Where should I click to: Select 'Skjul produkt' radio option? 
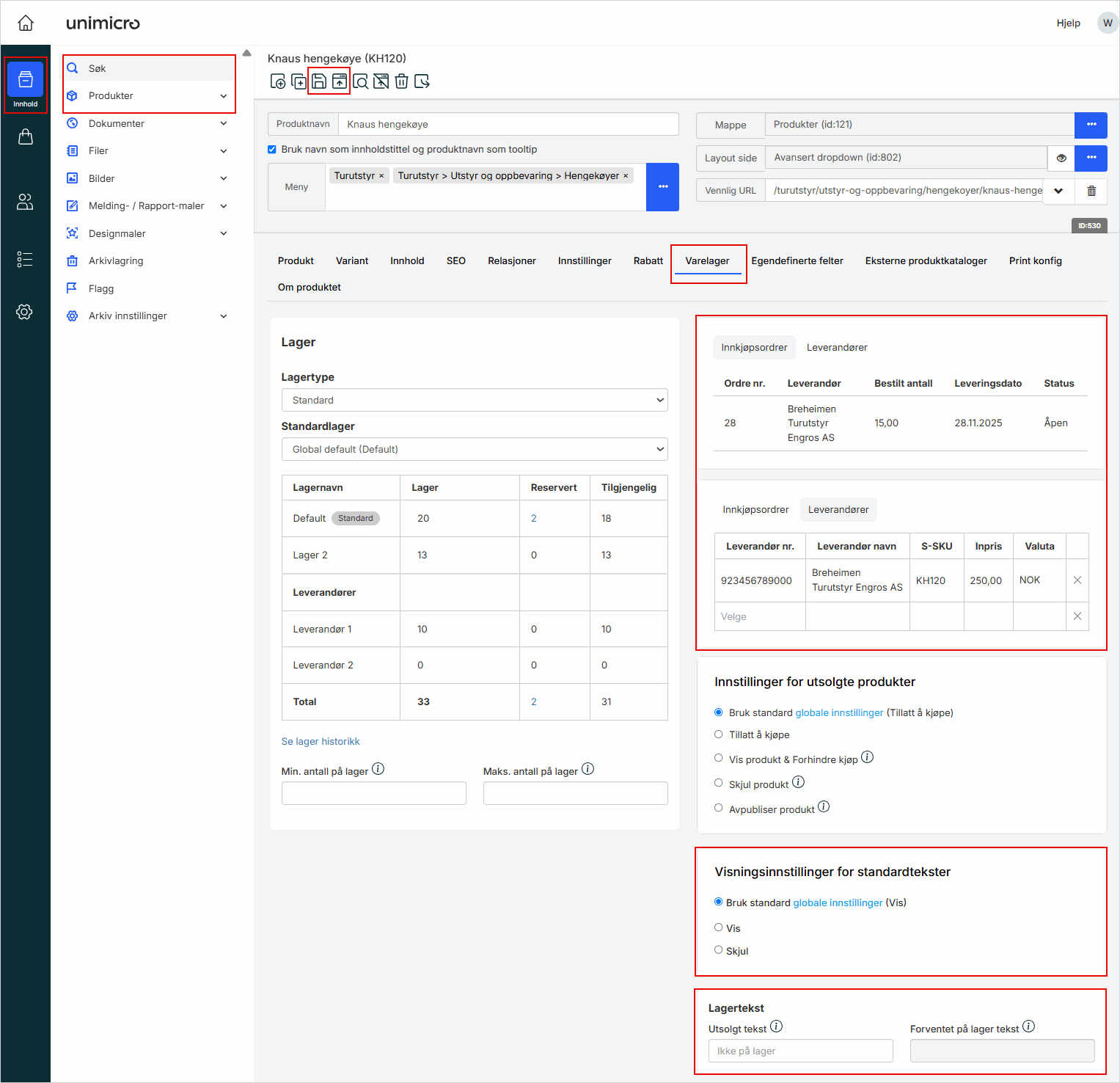click(x=719, y=784)
